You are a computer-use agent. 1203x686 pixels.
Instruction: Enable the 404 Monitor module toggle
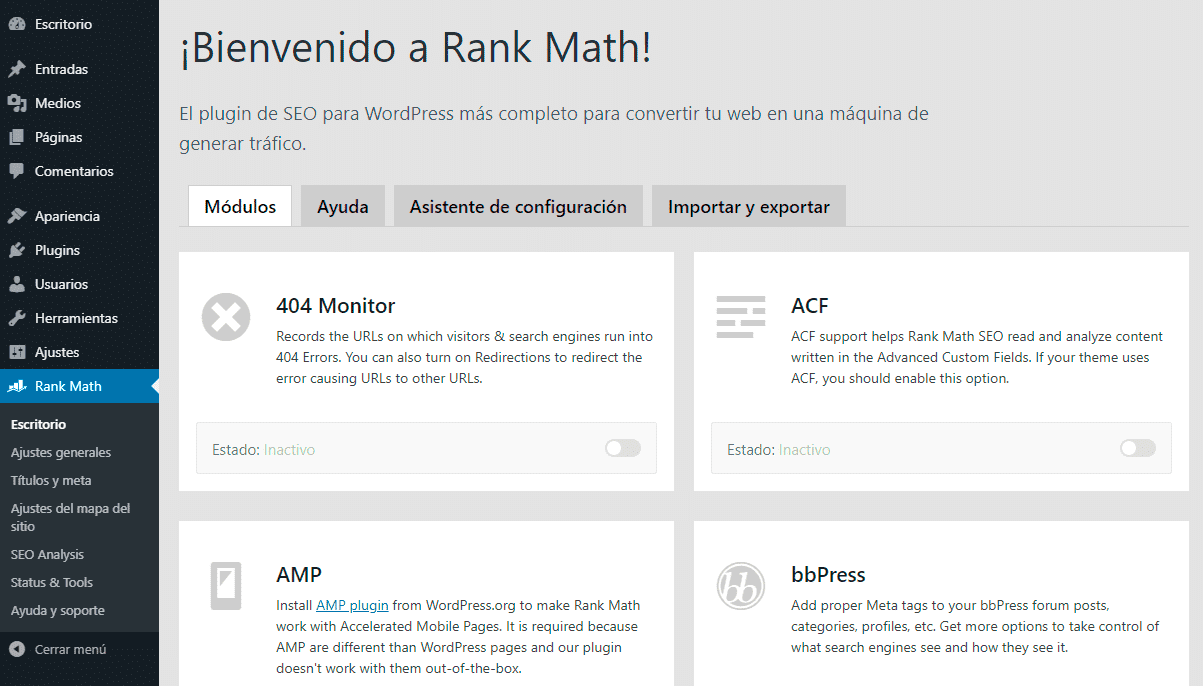[x=622, y=448]
